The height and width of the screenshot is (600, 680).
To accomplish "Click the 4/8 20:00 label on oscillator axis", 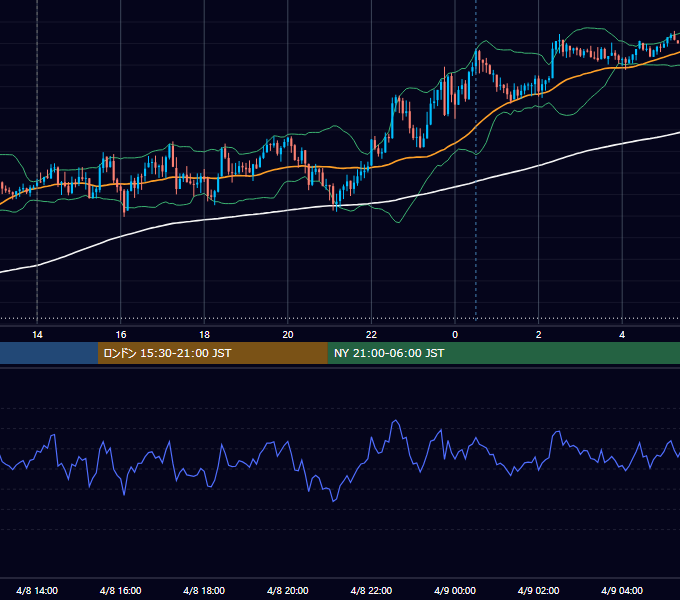I will click(x=288, y=590).
